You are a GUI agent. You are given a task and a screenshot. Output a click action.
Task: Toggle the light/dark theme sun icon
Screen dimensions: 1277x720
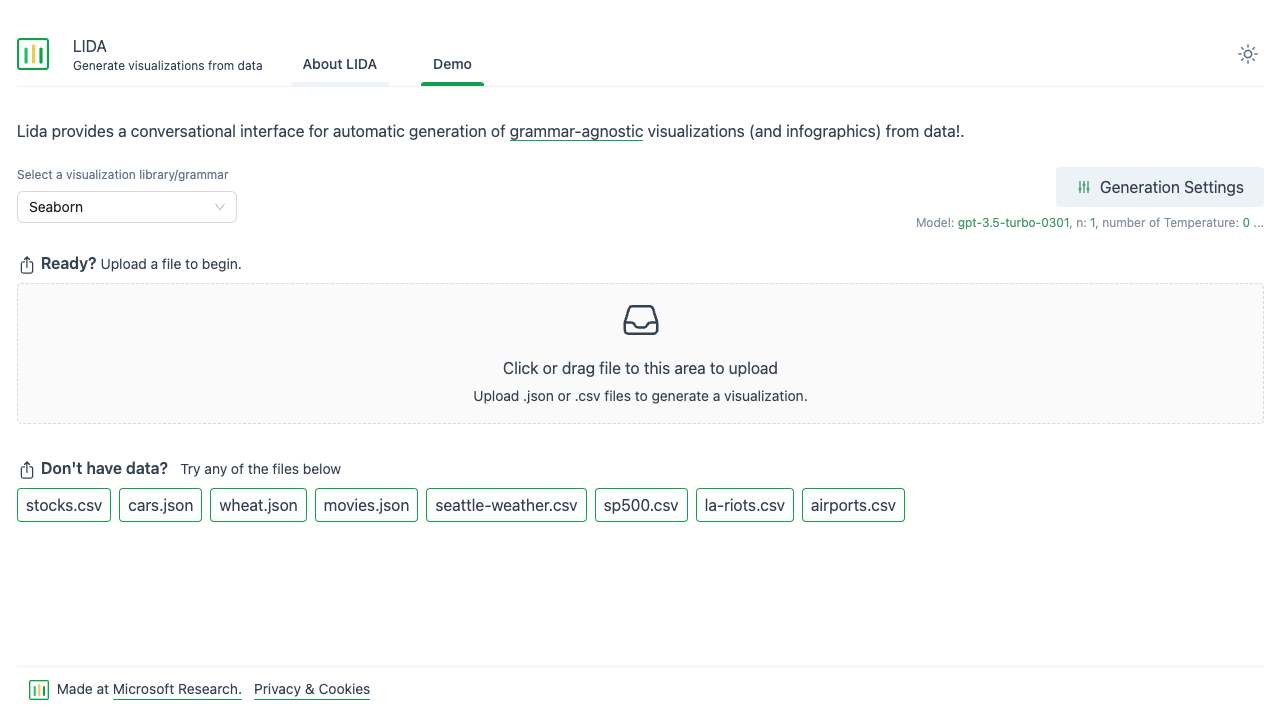(1247, 54)
